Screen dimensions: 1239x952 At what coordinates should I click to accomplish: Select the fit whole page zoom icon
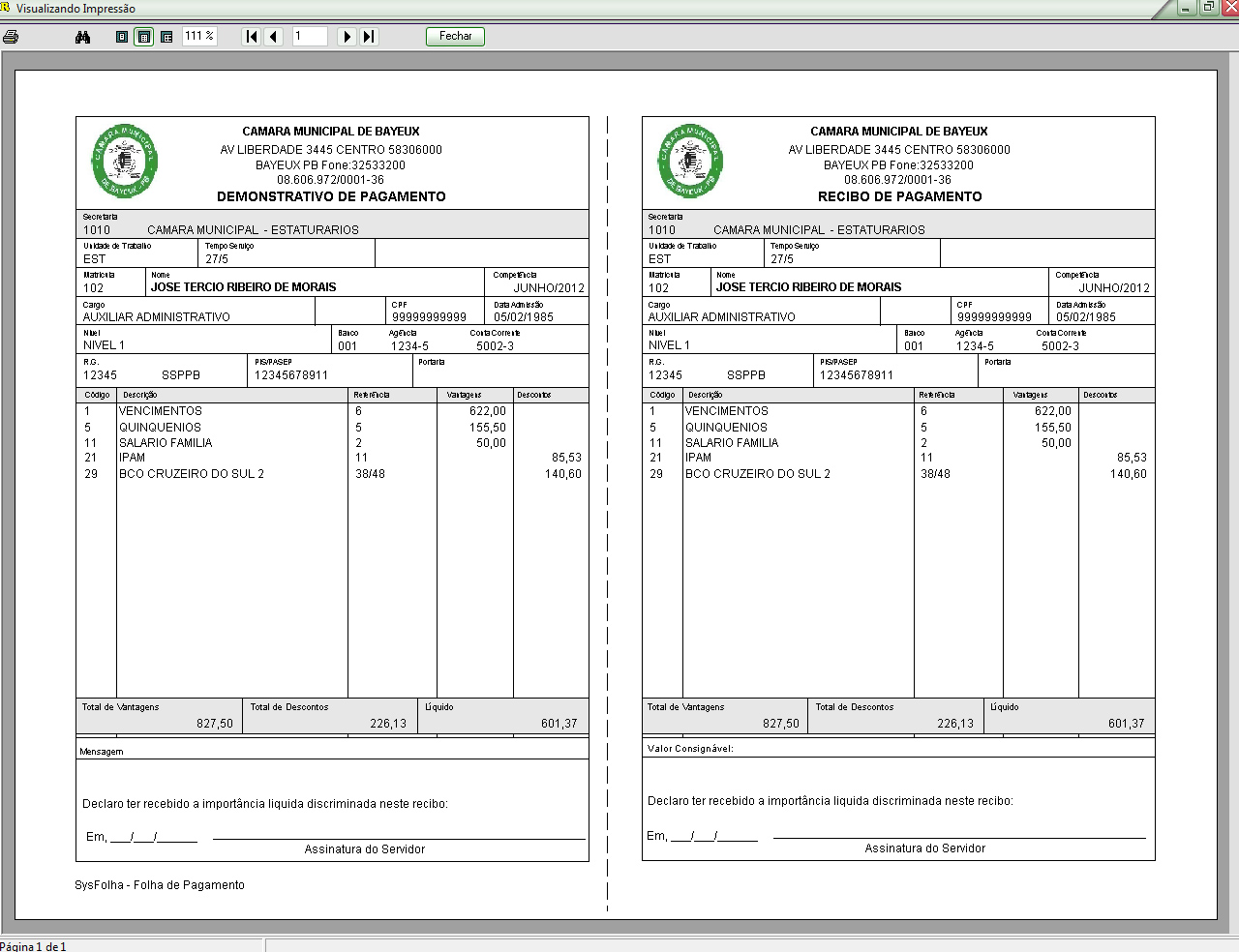122,37
